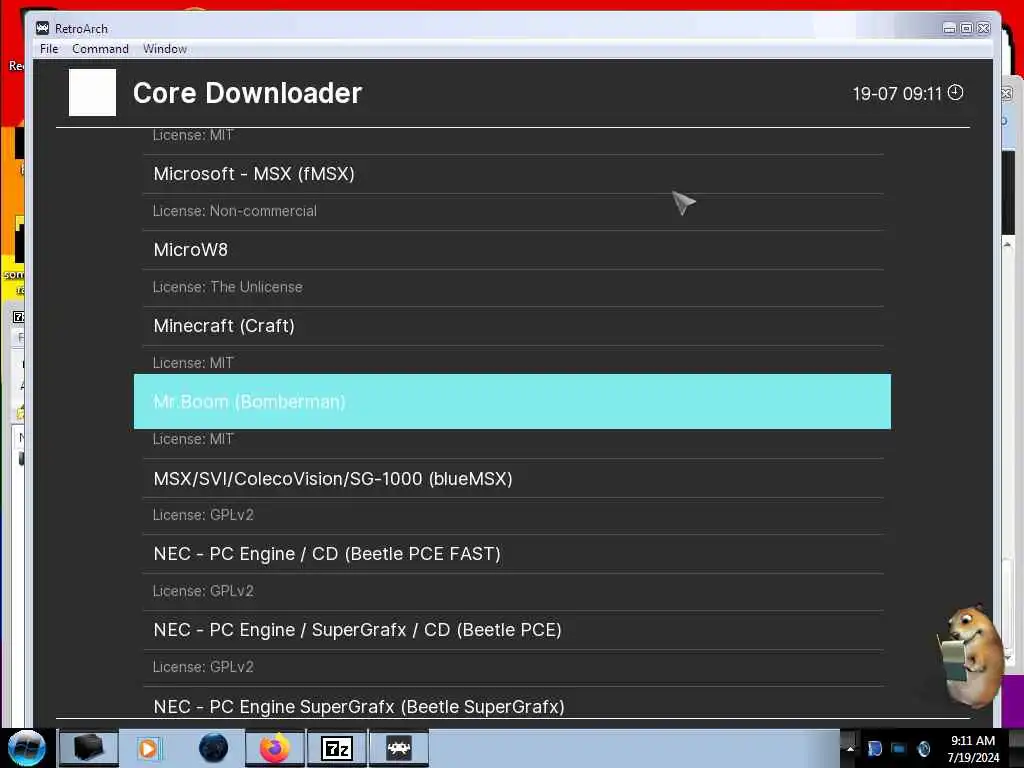Open the Command menu

[100, 49]
